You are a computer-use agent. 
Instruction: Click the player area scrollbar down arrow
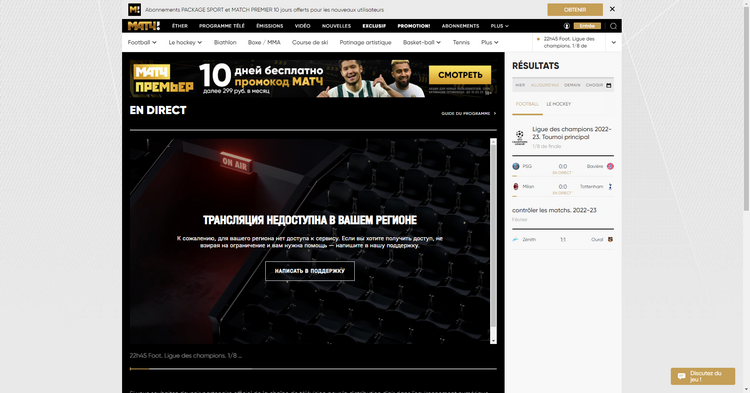pyautogui.click(x=494, y=341)
